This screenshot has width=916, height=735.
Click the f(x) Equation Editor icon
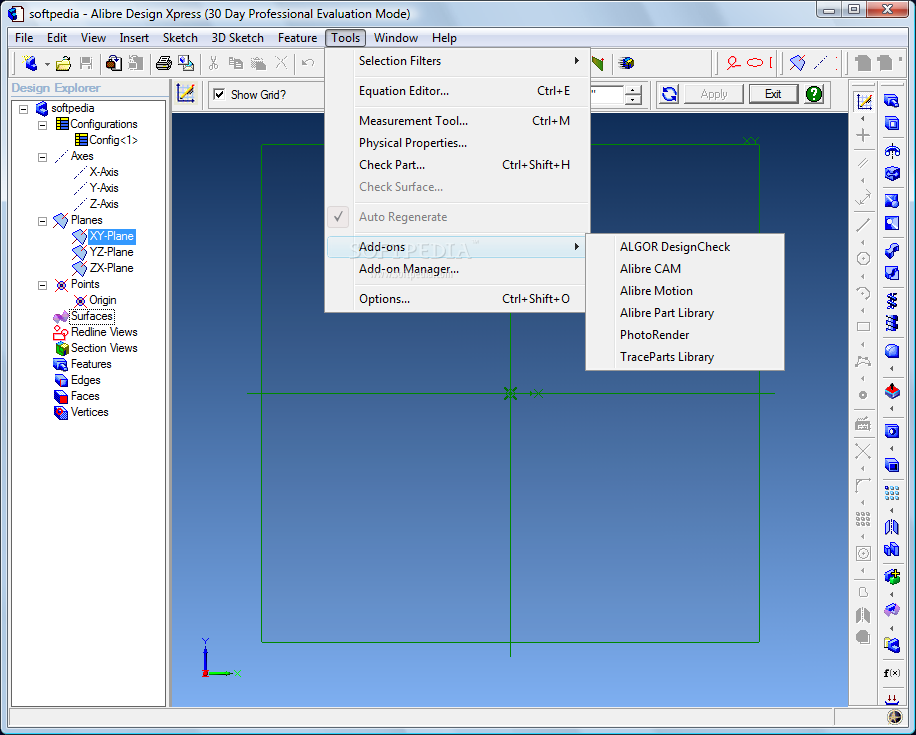click(891, 673)
